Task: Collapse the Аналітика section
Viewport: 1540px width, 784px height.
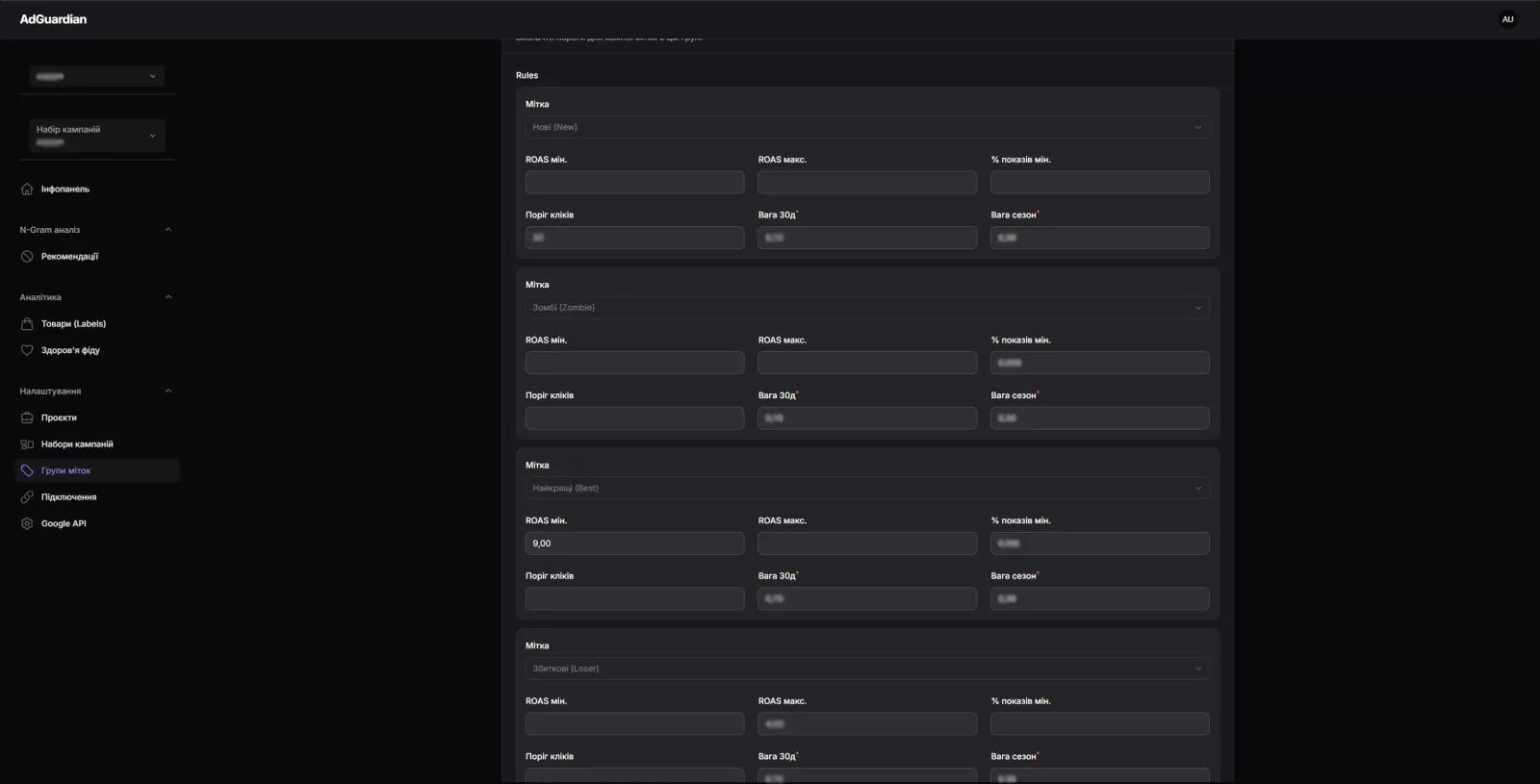Action: click(x=168, y=297)
